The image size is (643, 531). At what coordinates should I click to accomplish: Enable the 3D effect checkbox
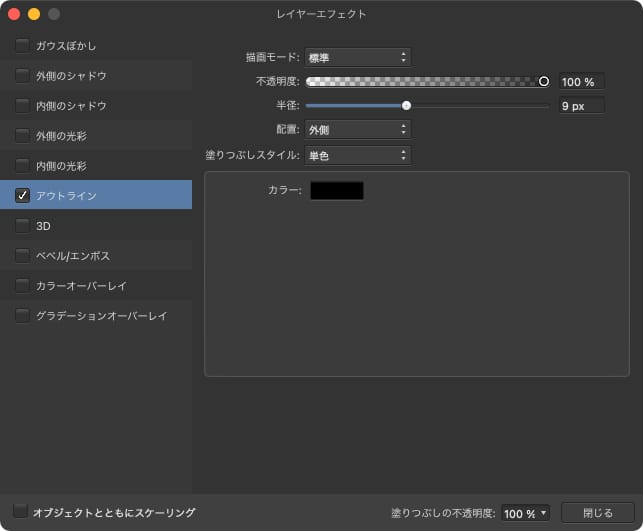[22, 225]
